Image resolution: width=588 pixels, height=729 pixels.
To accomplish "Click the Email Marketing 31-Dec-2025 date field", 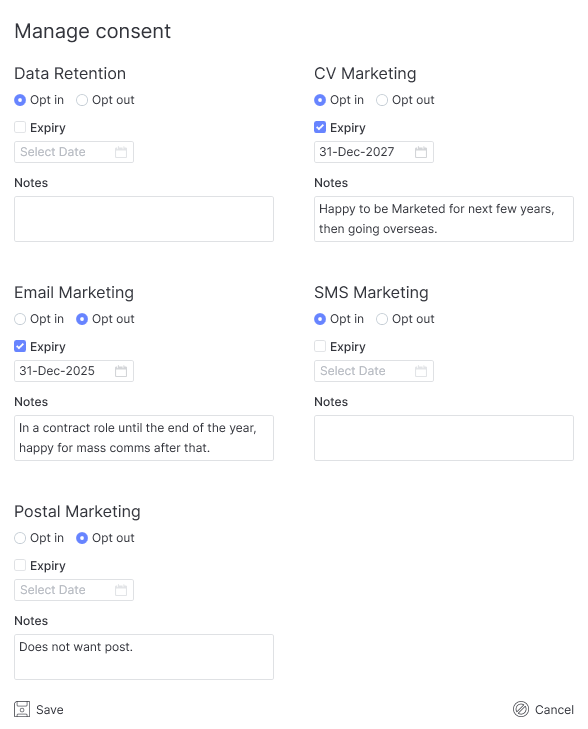I will [x=74, y=371].
